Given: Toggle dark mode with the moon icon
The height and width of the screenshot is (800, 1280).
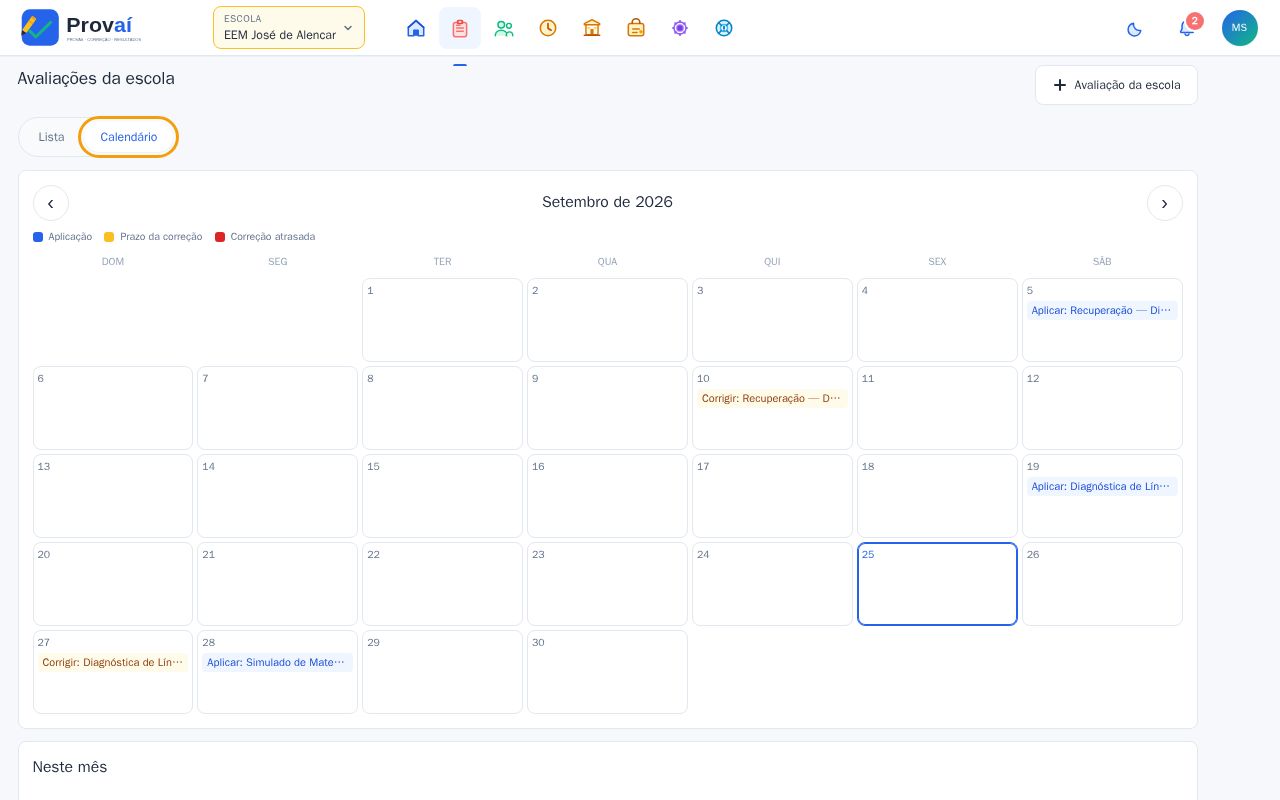Looking at the screenshot, I should coord(1134,29).
